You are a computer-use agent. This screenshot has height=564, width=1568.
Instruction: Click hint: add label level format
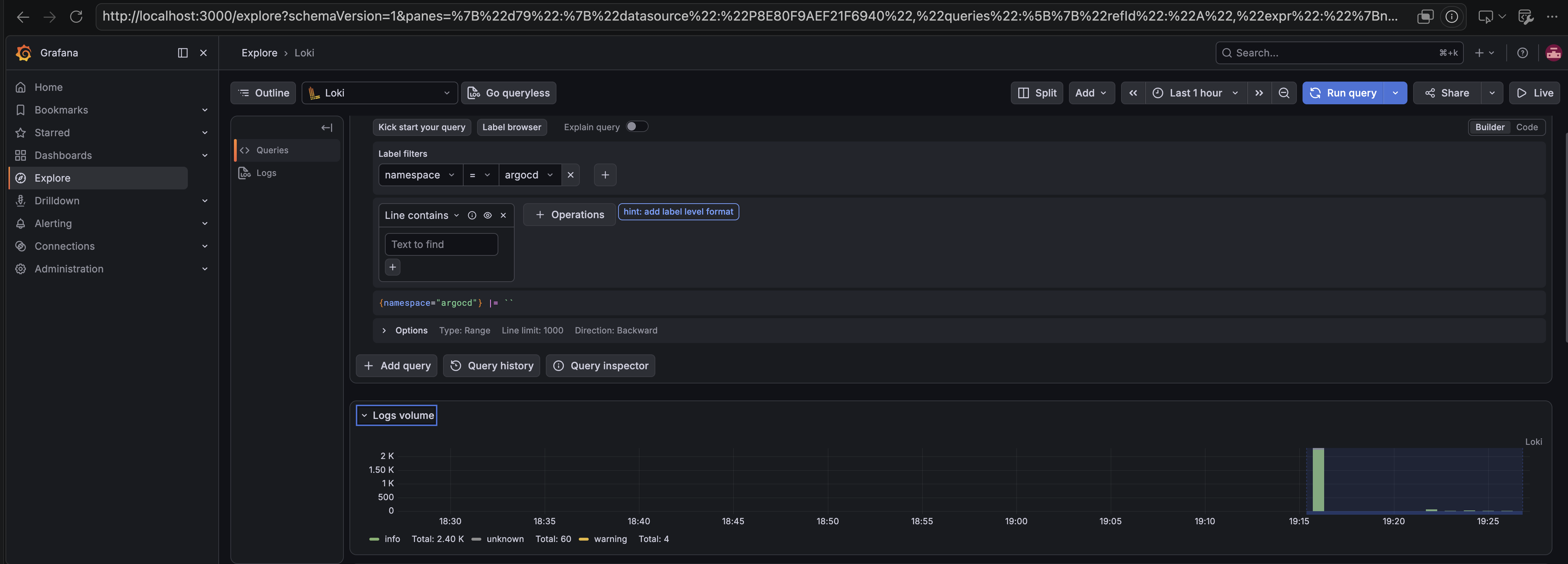[678, 211]
